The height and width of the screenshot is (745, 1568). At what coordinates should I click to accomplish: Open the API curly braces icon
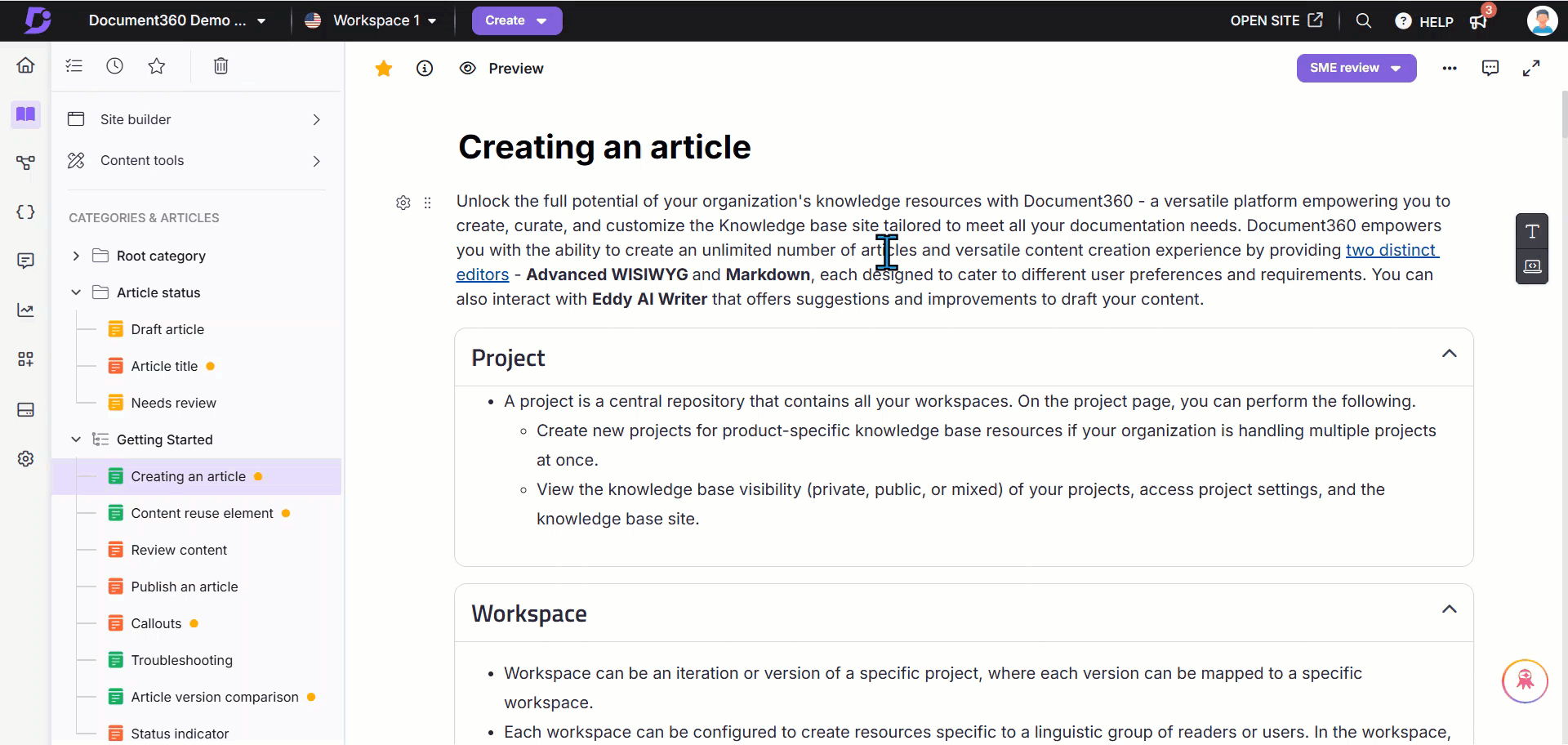click(x=26, y=212)
